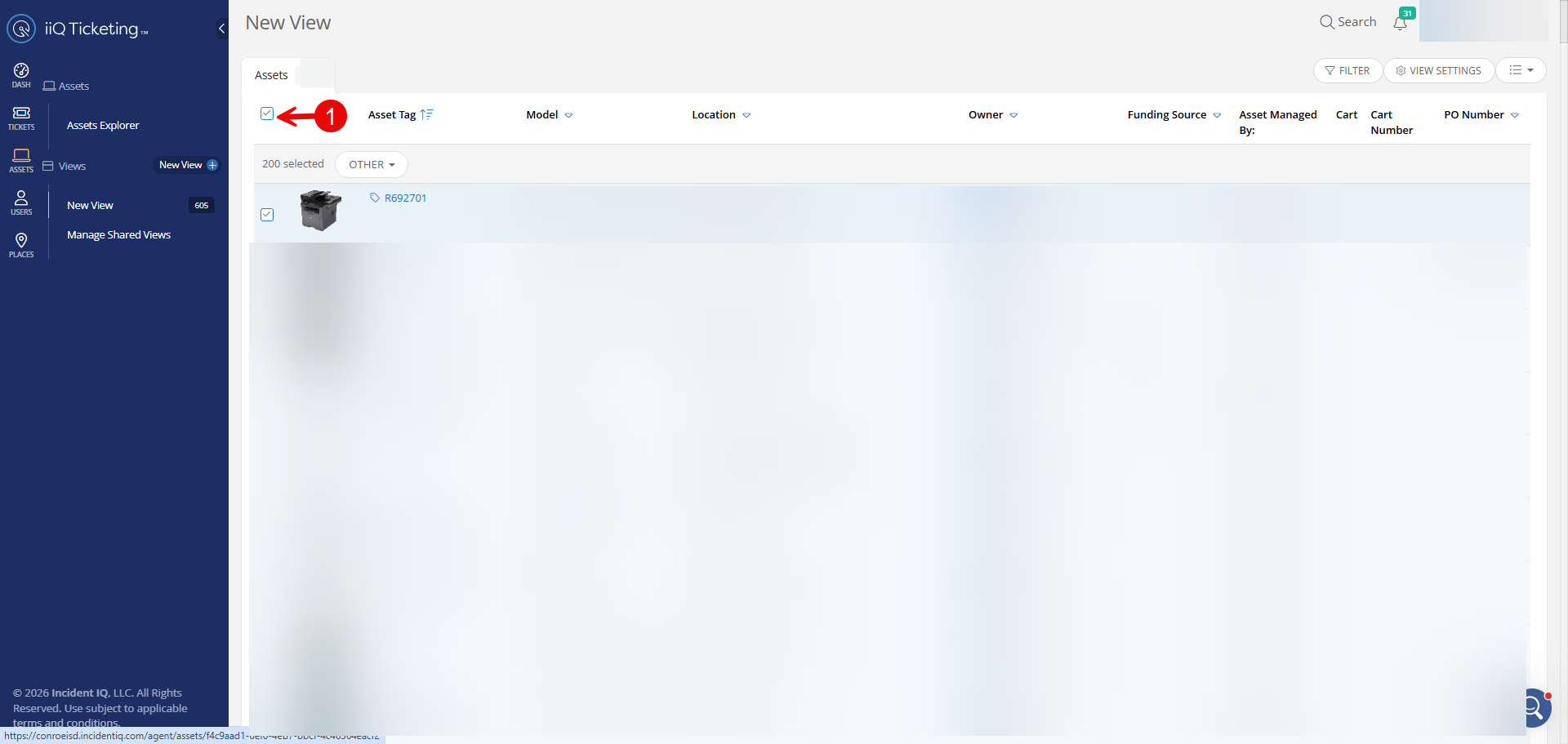Screen dimensions: 1568x744
Task: Click the New View pill button
Action: tap(188, 165)
